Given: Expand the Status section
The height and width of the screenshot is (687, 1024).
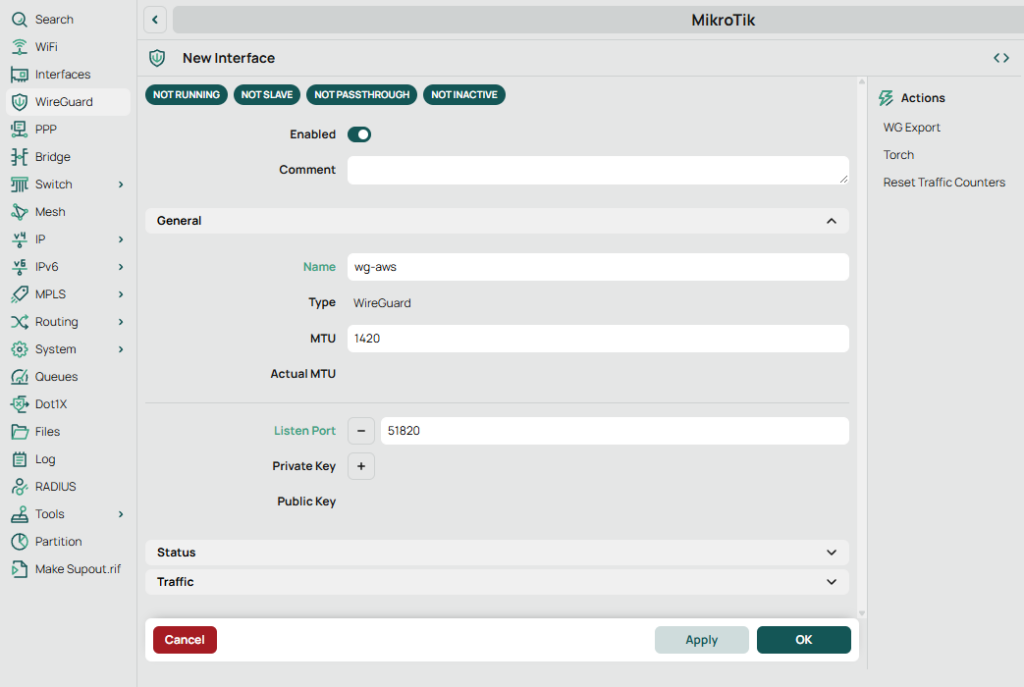Looking at the screenshot, I should (830, 552).
